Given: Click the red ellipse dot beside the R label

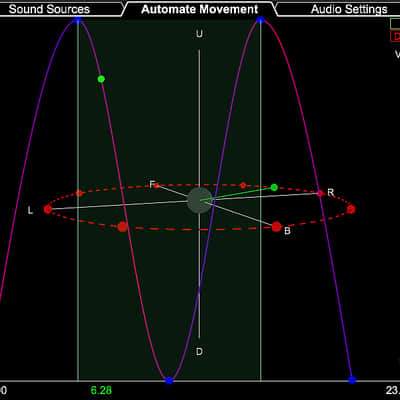Looking at the screenshot, I should (x=320, y=193).
